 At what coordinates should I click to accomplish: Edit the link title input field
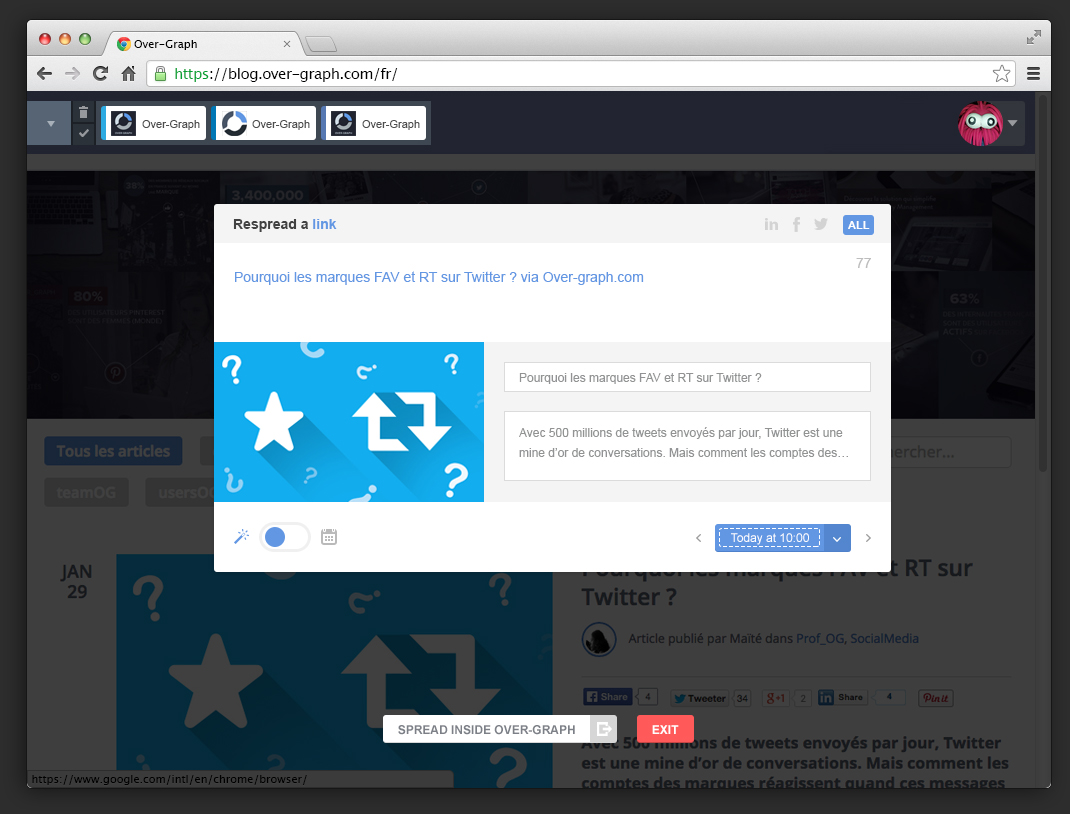click(x=687, y=377)
